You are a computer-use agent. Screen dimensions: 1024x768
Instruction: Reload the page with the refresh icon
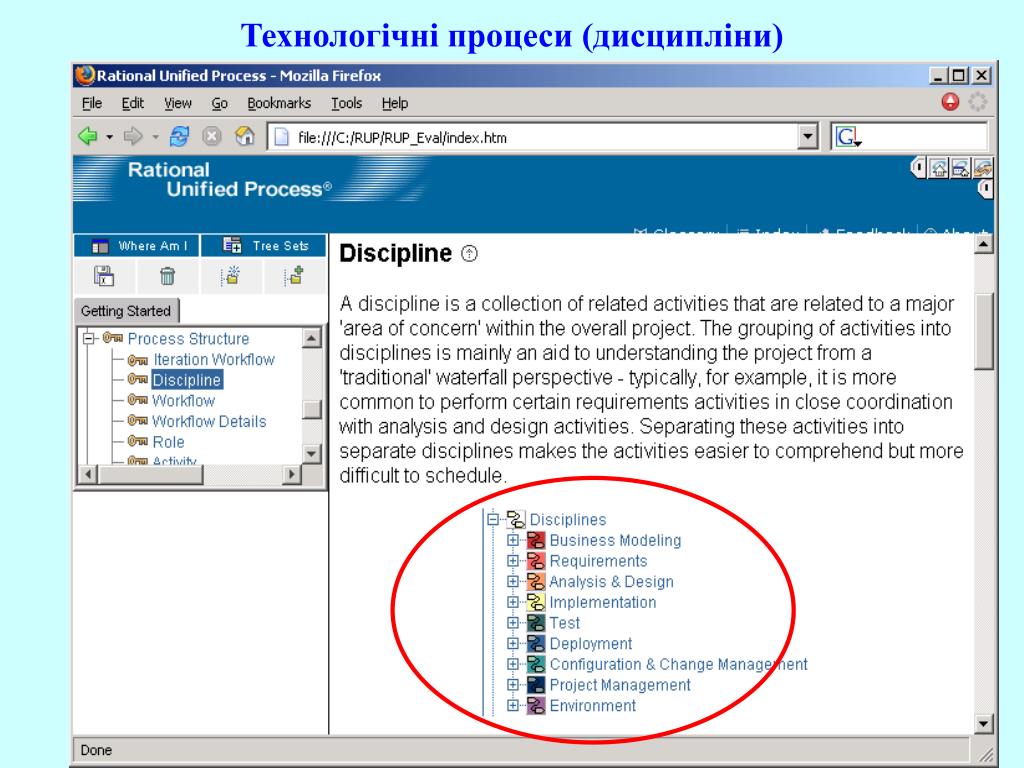[179, 136]
